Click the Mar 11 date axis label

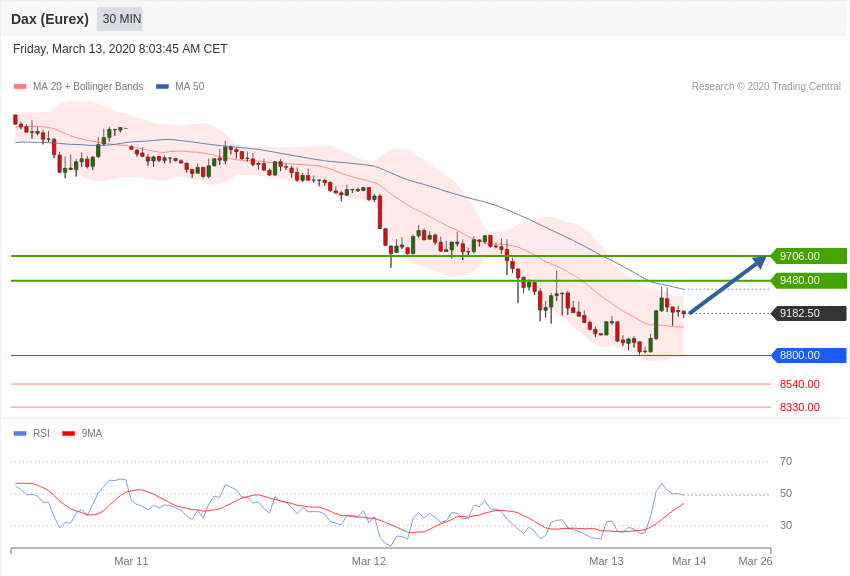click(131, 561)
